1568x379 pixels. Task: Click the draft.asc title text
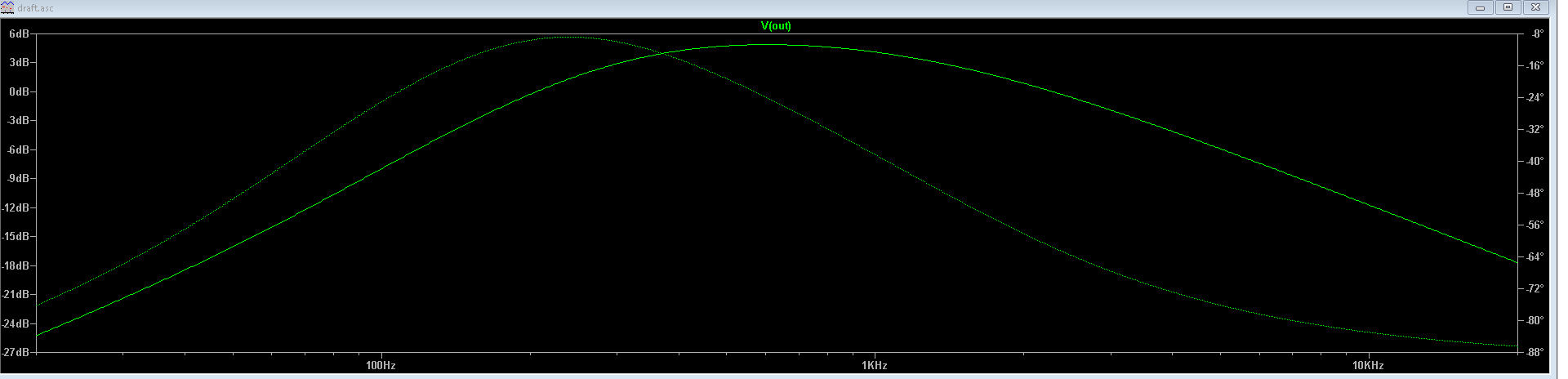(x=35, y=8)
